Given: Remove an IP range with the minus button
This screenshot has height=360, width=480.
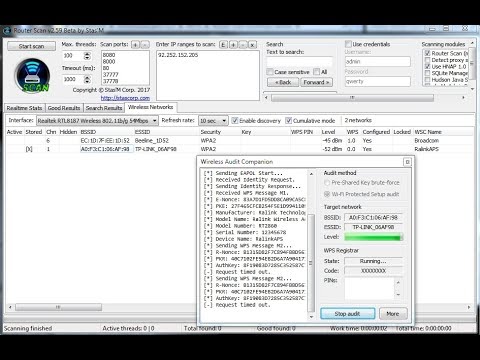Looking at the screenshot, I should [x=243, y=44].
